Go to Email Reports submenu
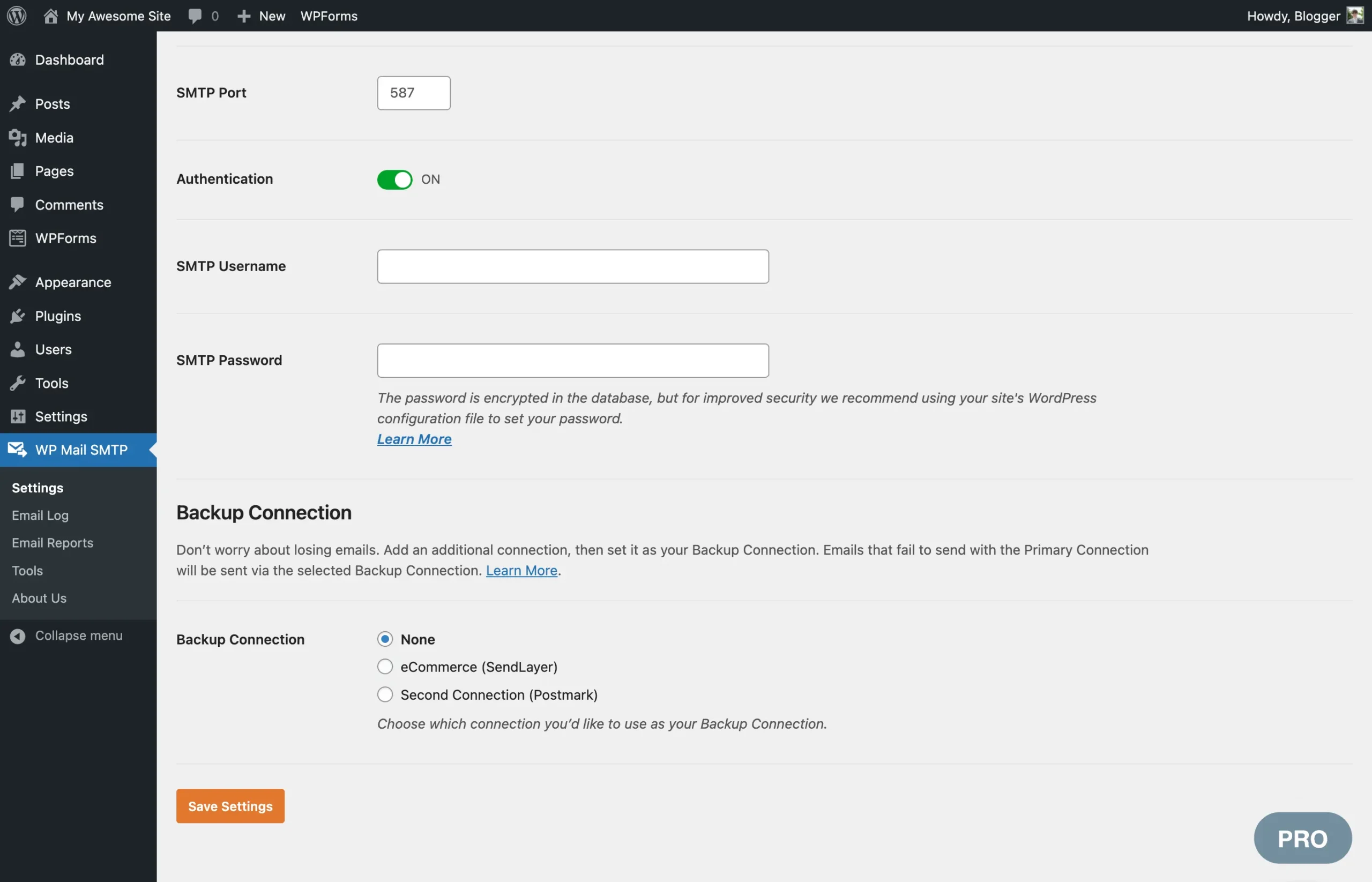The height and width of the screenshot is (882, 1372). click(53, 542)
